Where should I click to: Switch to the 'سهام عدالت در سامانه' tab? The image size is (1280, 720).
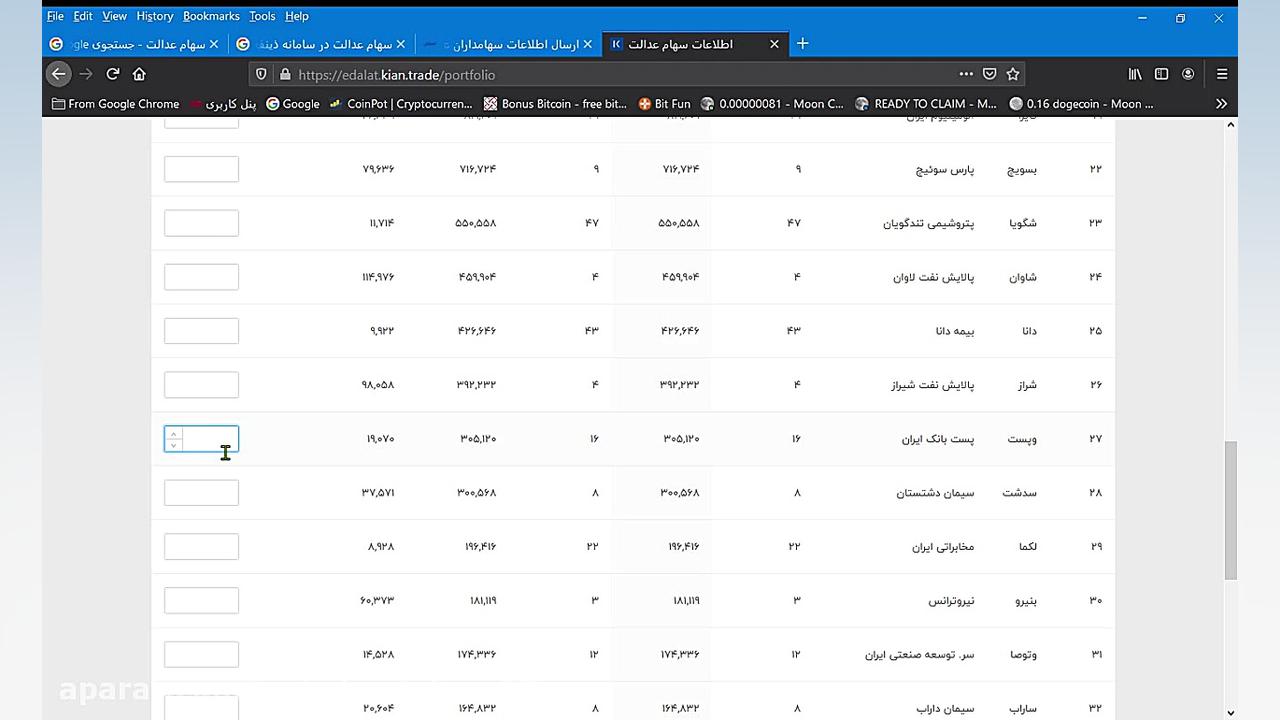323,44
